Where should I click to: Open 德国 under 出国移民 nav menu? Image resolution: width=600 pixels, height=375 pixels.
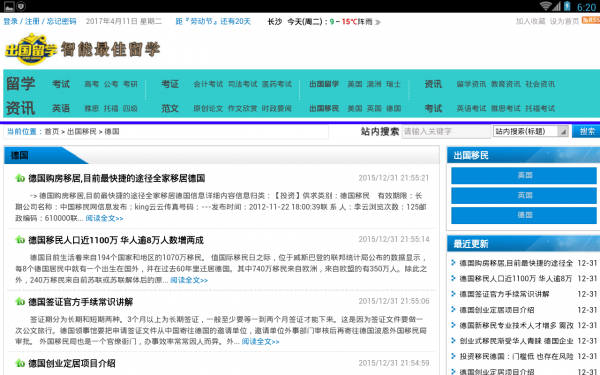[x=393, y=109]
